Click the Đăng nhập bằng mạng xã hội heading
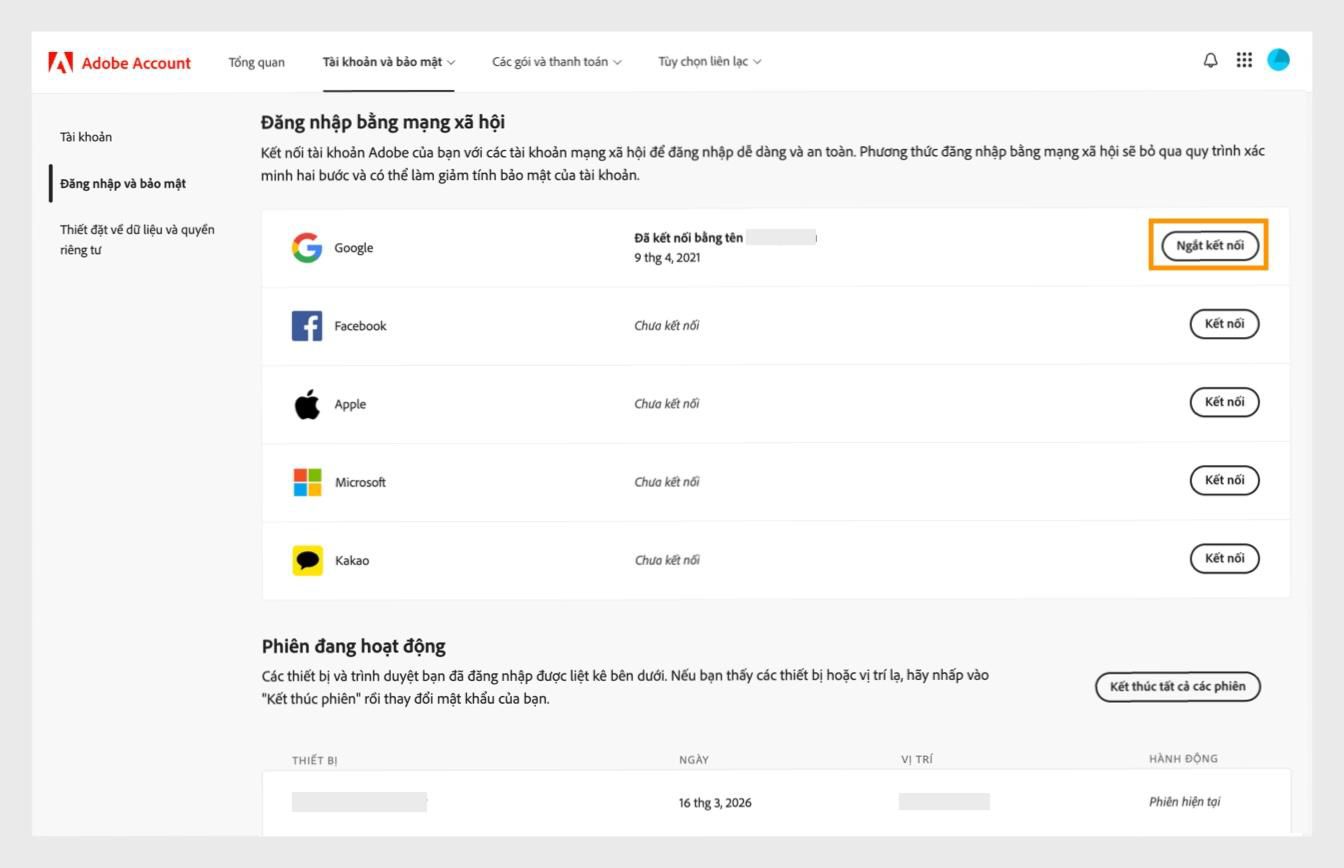The height and width of the screenshot is (868, 1344). coord(383,122)
